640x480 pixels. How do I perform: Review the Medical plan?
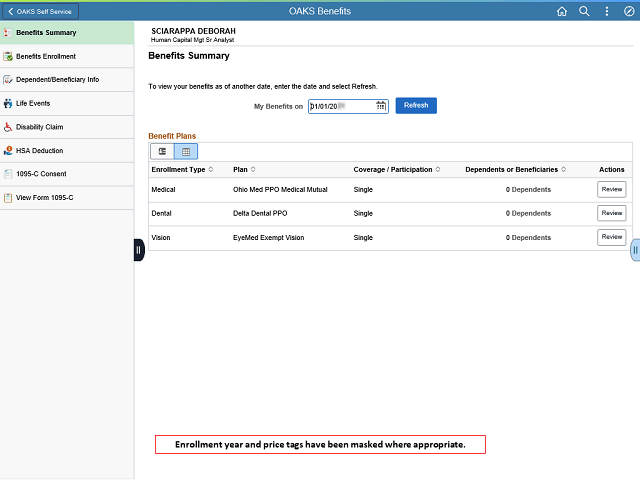click(611, 188)
